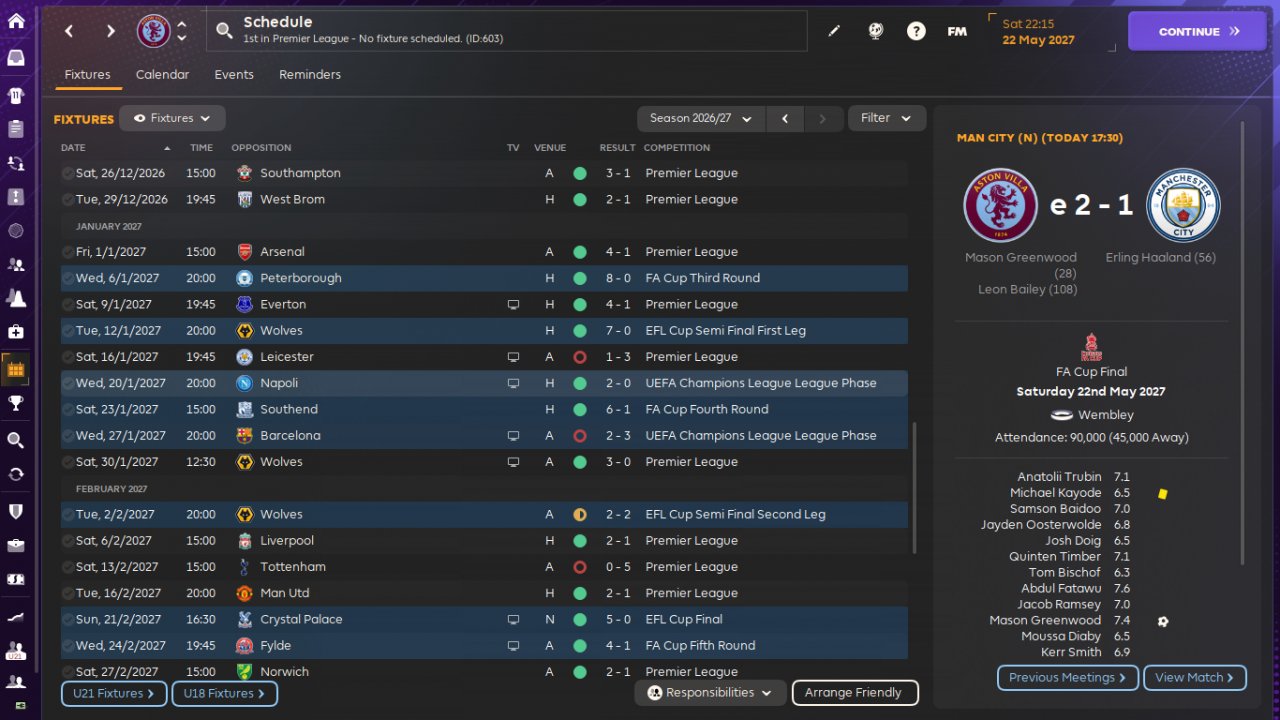The height and width of the screenshot is (720, 1280).
Task: Toggle the reminder tick on Napoli fixture
Action: coord(68,383)
